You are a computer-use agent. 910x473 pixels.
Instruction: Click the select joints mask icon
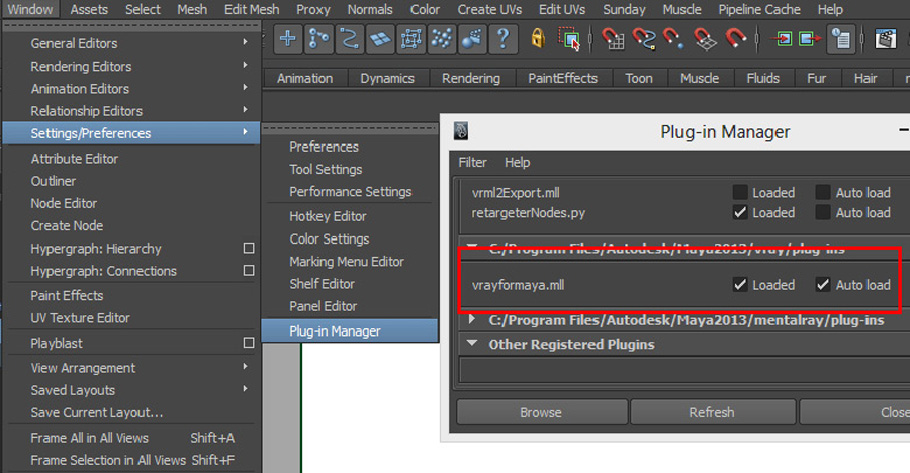319,39
